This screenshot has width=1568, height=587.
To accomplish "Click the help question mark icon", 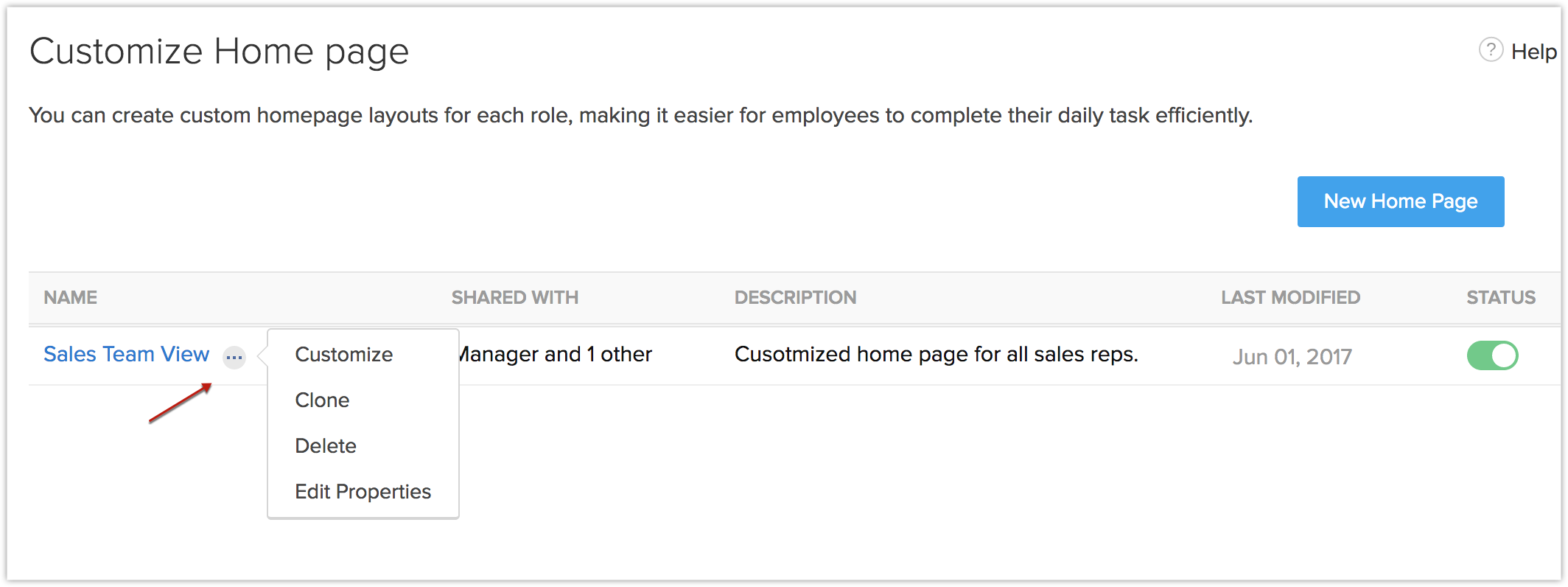I will point(1491,50).
